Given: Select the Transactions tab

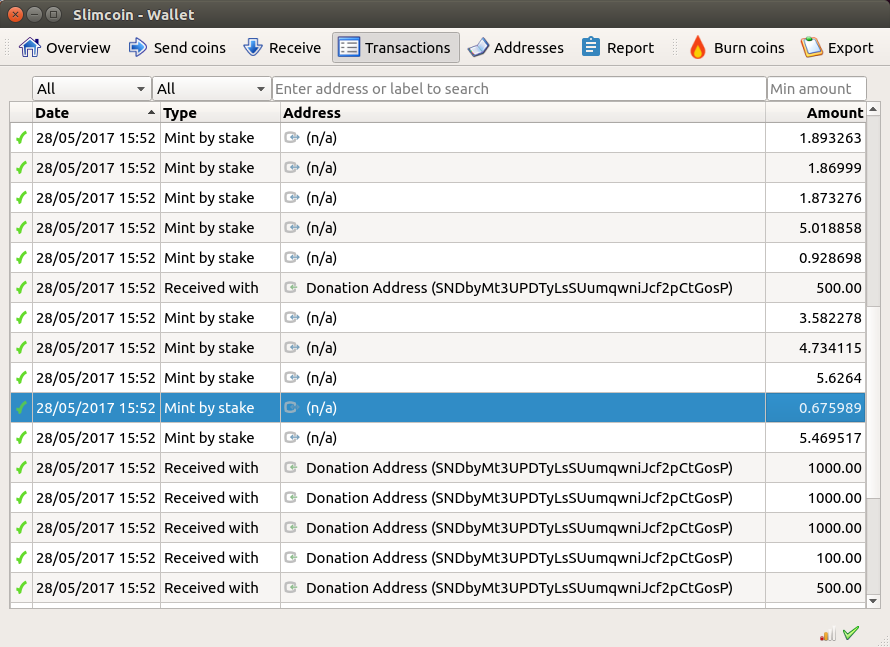Looking at the screenshot, I should pyautogui.click(x=396, y=48).
